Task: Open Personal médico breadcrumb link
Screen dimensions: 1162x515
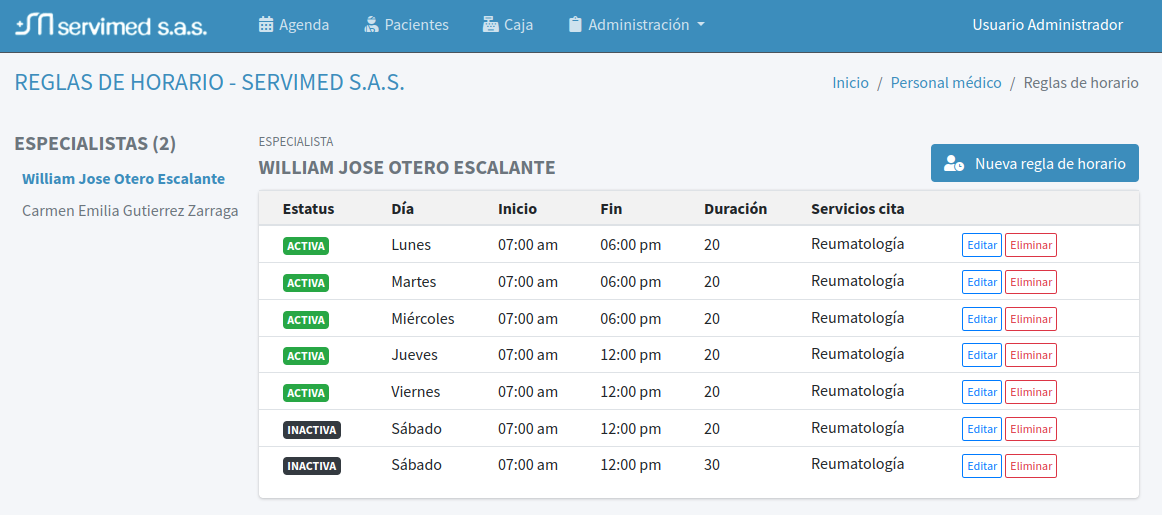Action: coord(945,83)
